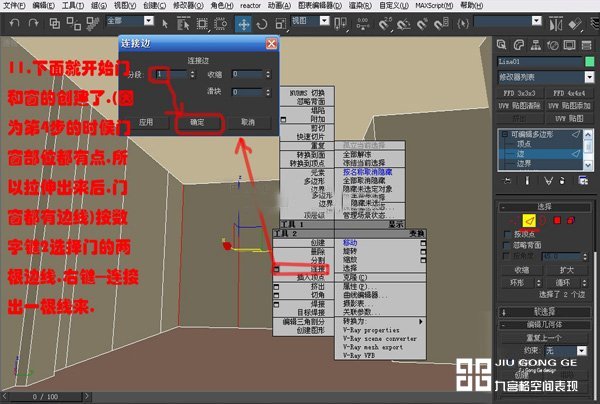Collapse the 编辑几何体 rollout header
Image resolution: width=600 pixels, height=404 pixels.
tap(544, 325)
